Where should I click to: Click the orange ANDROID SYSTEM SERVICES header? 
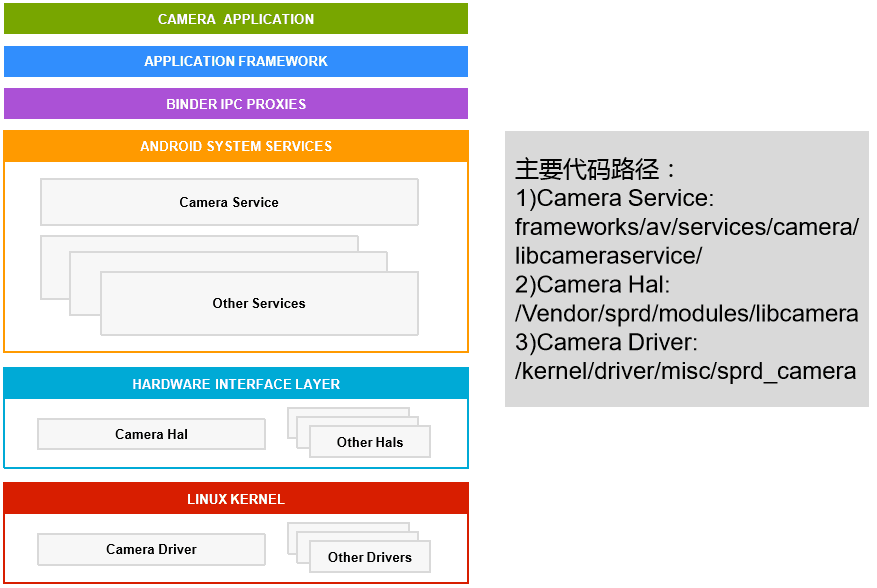pyautogui.click(x=236, y=146)
